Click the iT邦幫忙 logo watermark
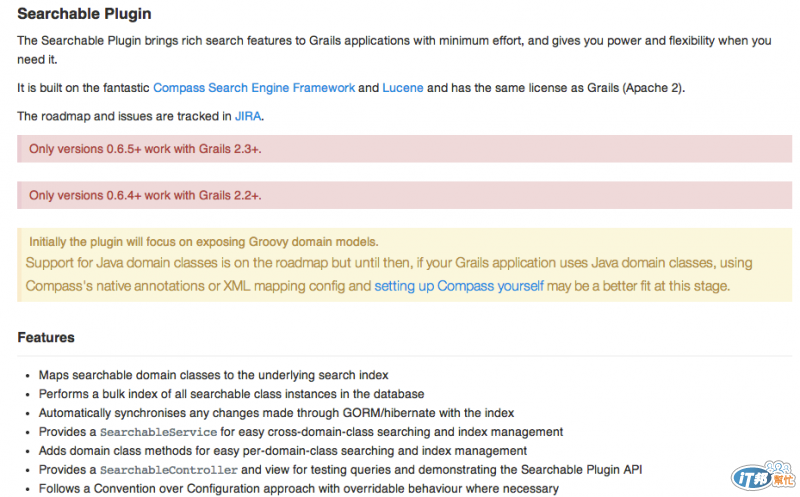Image resolution: width=800 pixels, height=497 pixels. tap(763, 476)
